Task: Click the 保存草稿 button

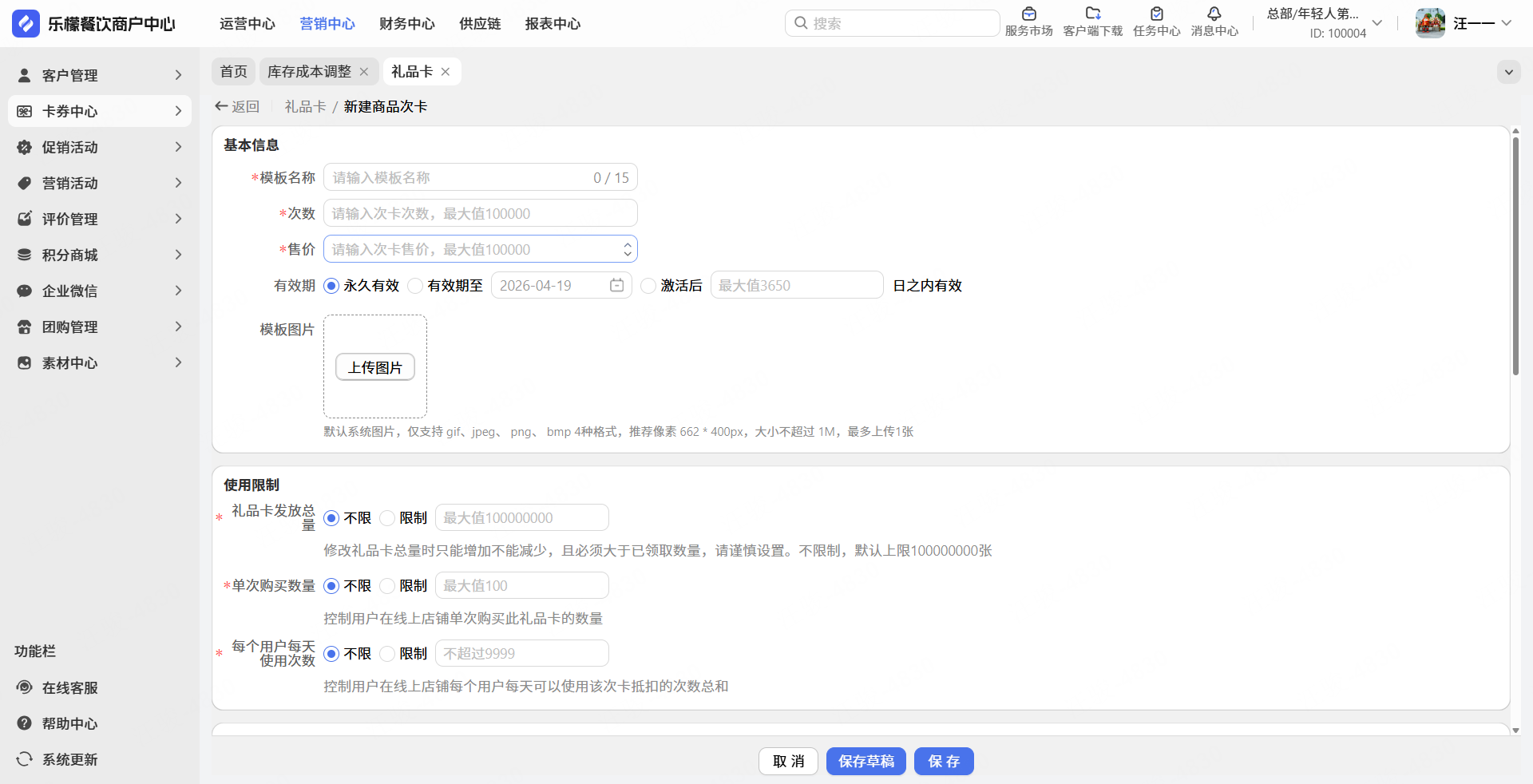Action: point(866,762)
